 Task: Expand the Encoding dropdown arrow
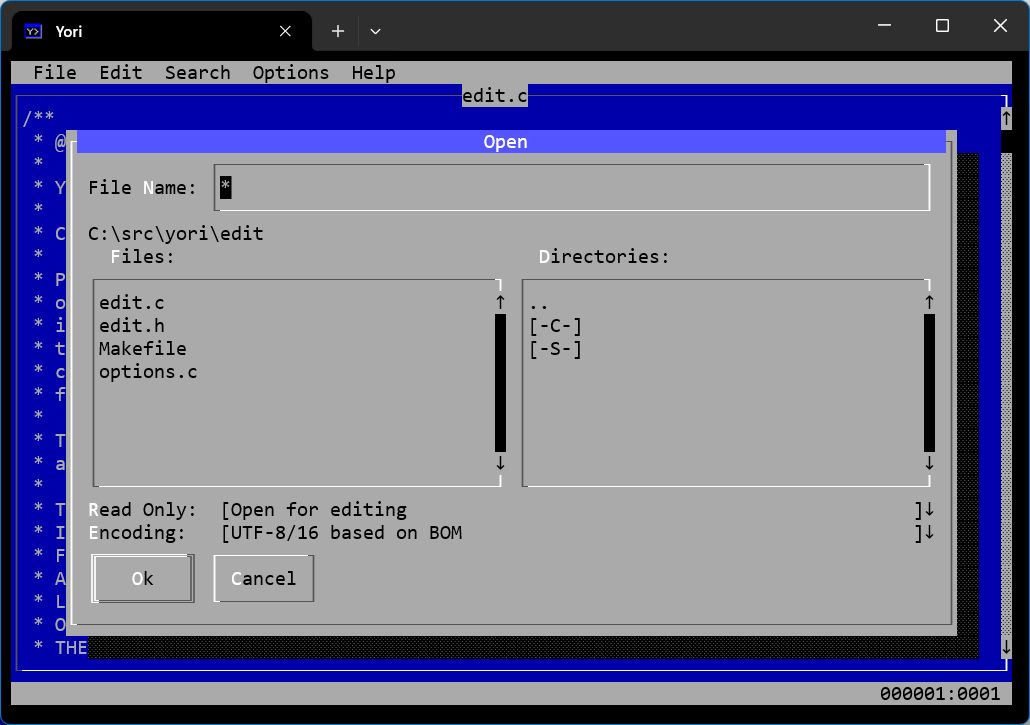[x=929, y=533]
